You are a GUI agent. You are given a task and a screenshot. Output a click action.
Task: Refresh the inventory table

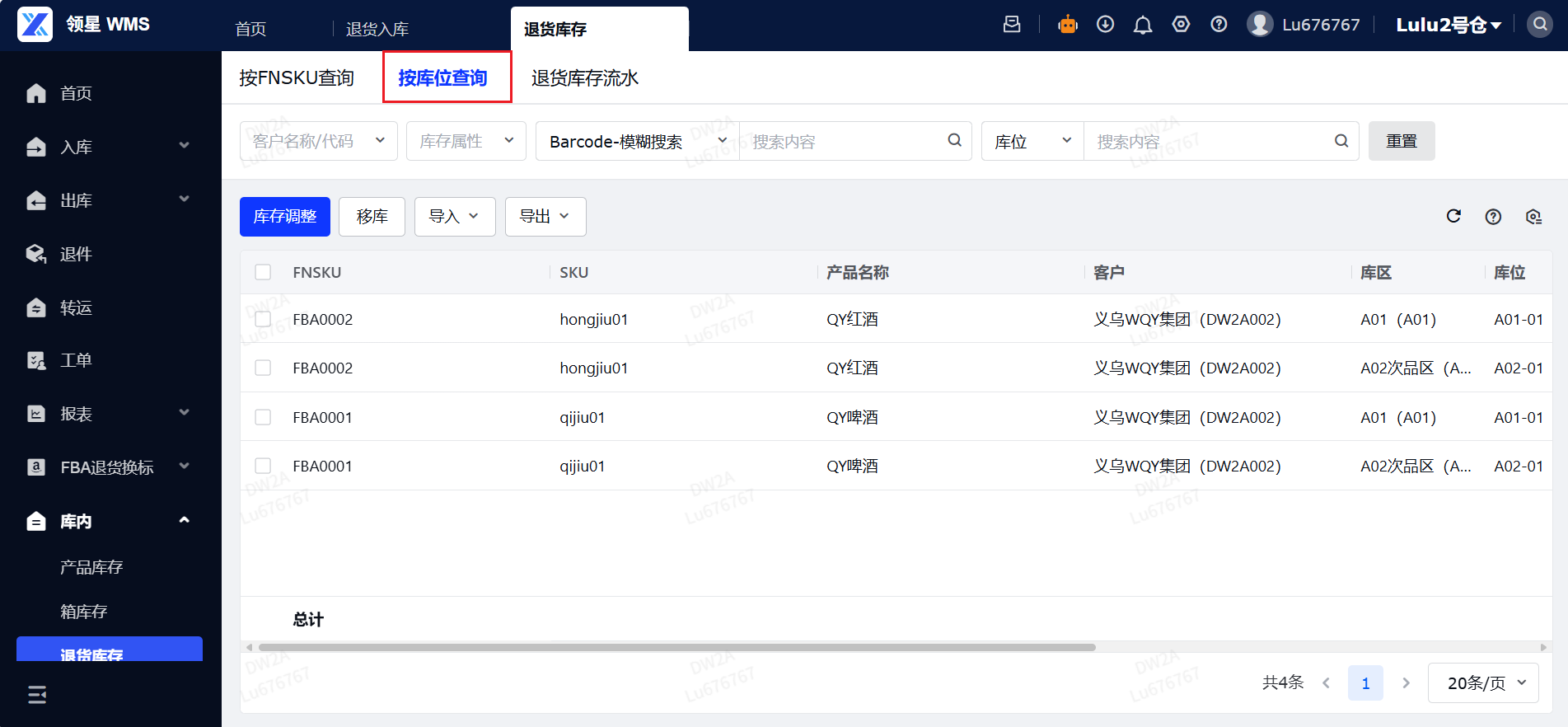[1453, 216]
